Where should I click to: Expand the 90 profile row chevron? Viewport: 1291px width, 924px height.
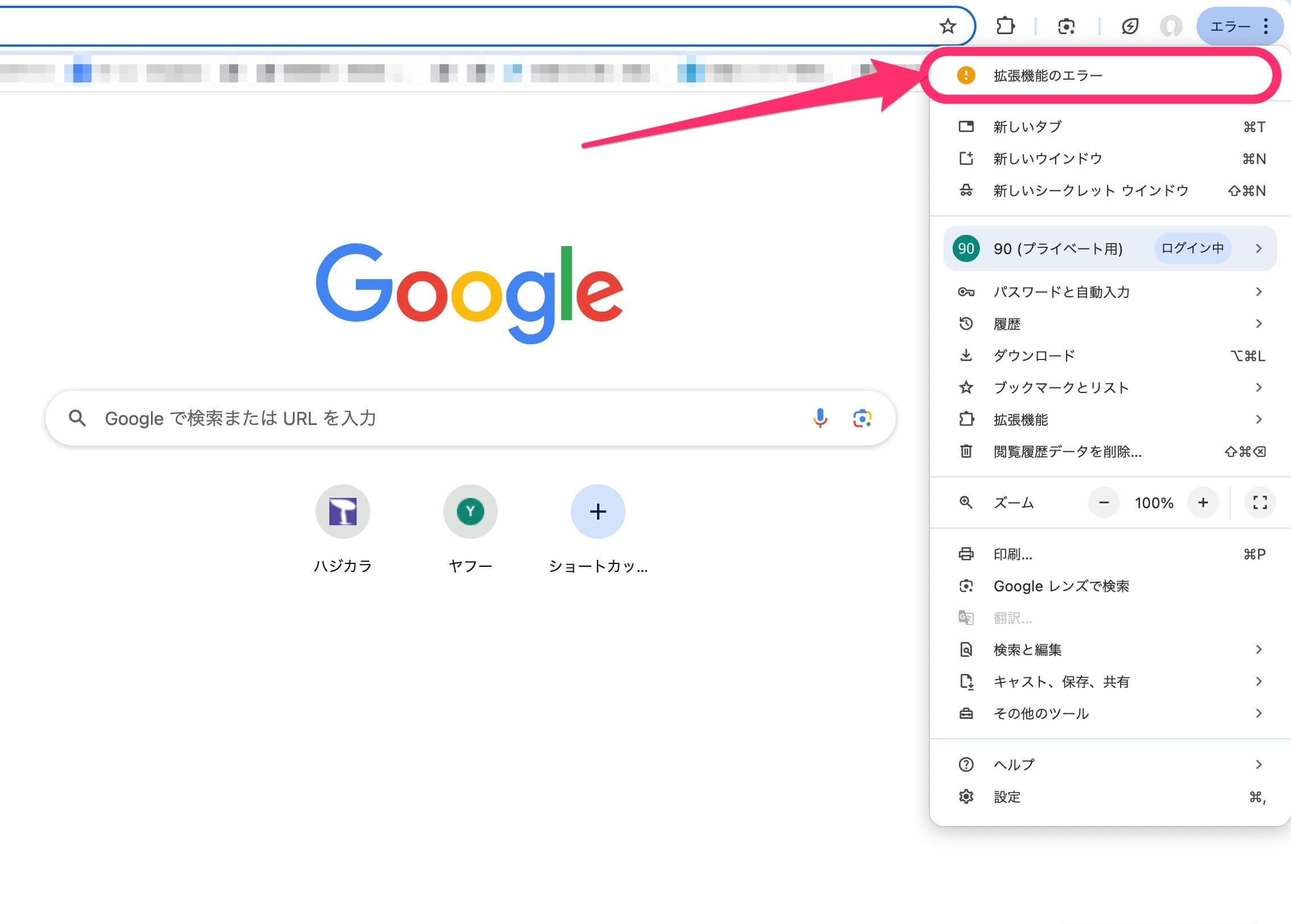point(1259,248)
